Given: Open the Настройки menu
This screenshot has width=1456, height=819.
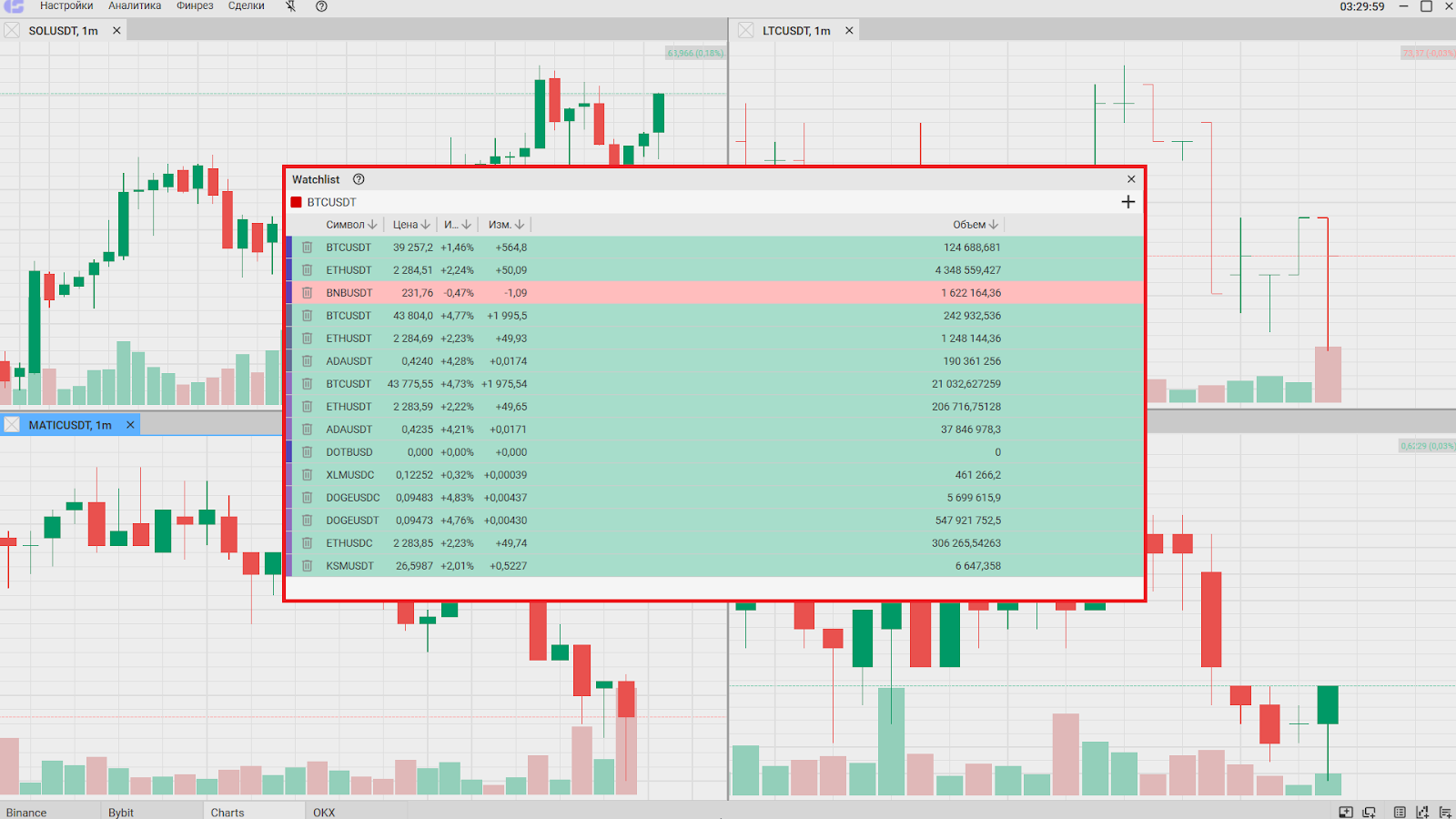Looking at the screenshot, I should [66, 6].
